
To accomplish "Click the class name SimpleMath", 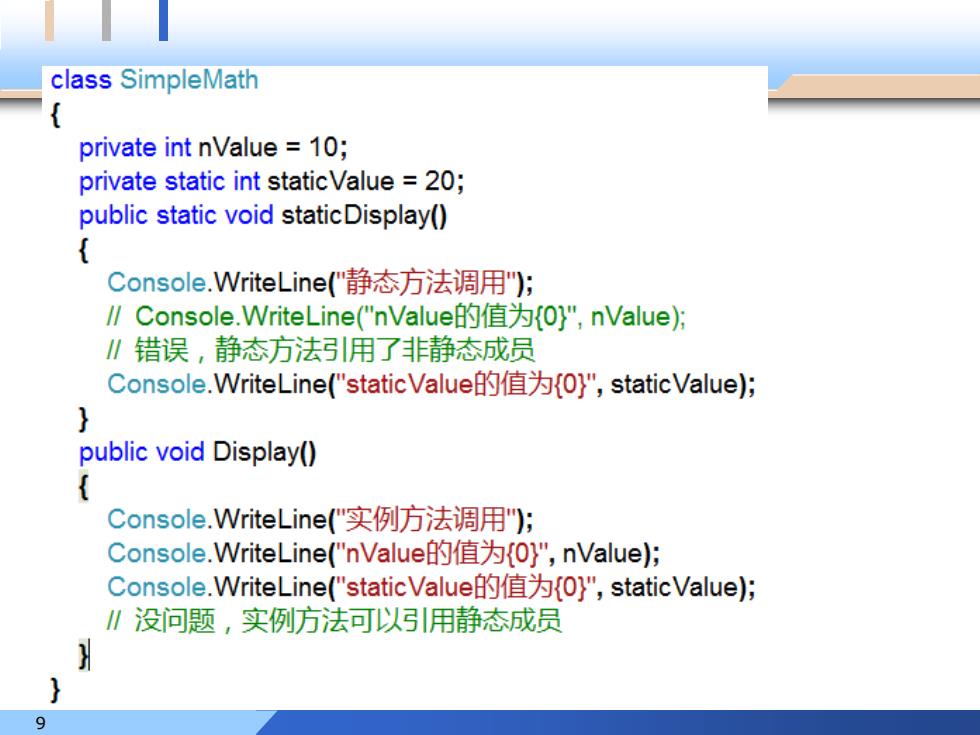I will 189,80.
